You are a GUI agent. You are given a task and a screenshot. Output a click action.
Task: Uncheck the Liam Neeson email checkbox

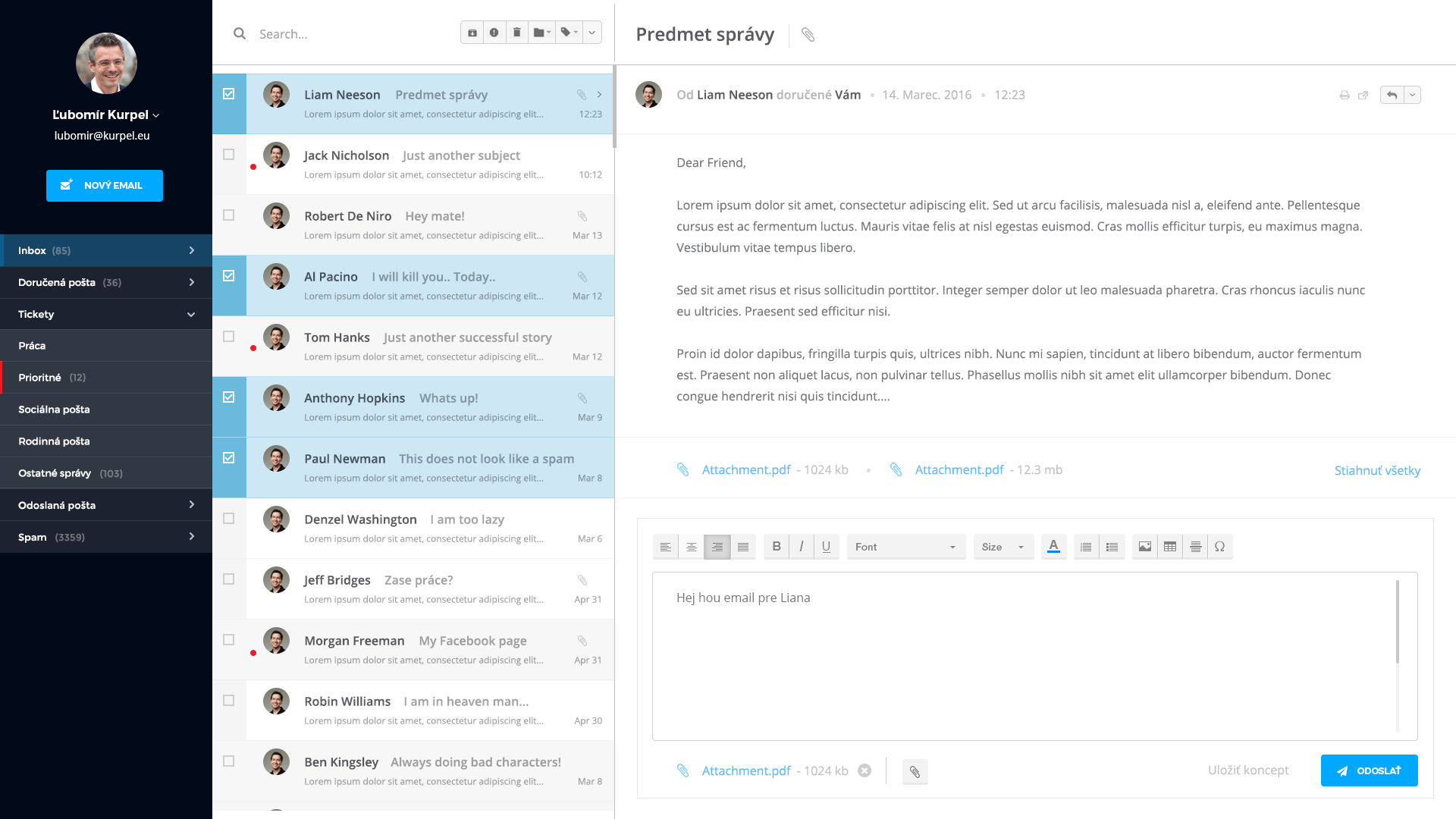[229, 94]
